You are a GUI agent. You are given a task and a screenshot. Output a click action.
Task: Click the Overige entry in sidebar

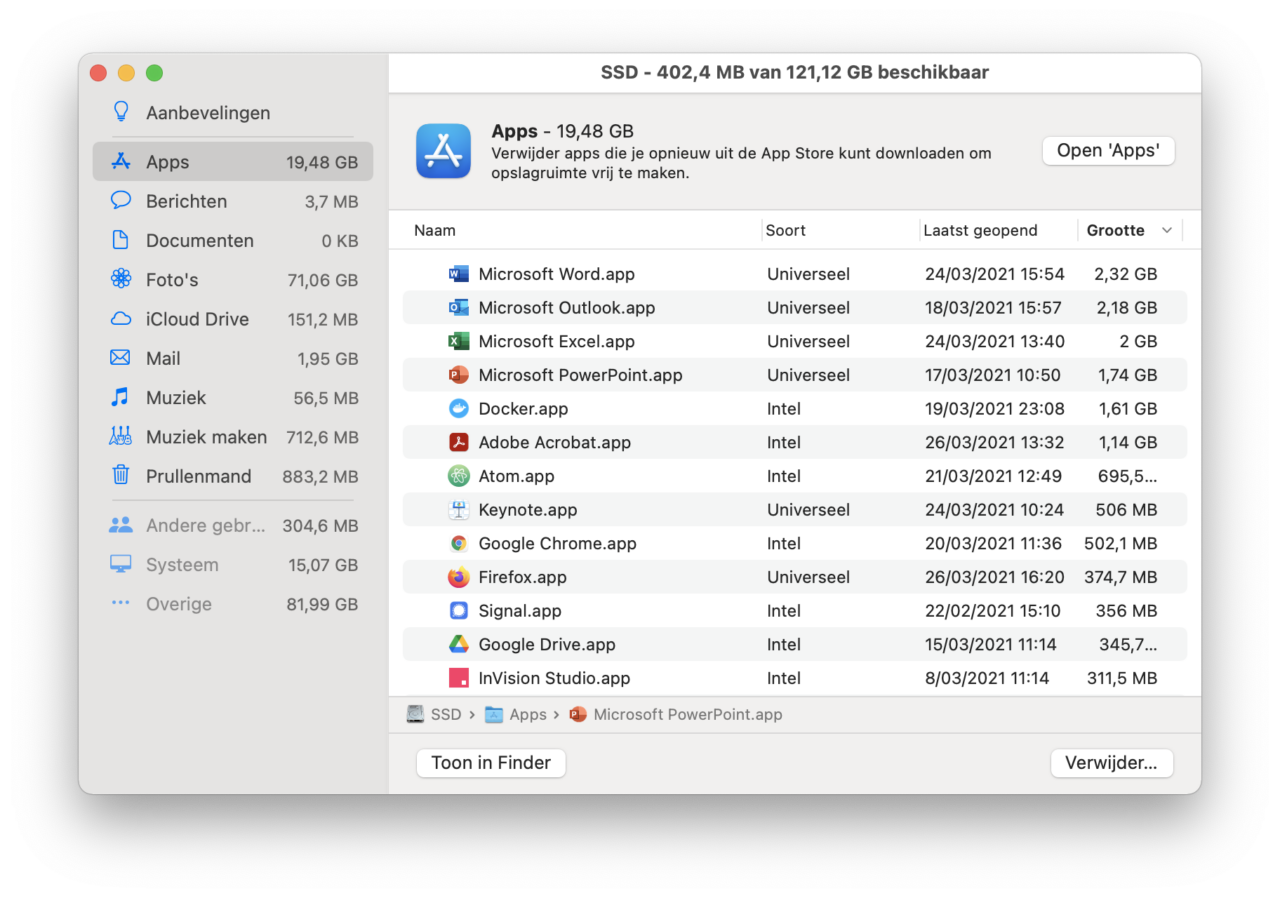(x=232, y=604)
